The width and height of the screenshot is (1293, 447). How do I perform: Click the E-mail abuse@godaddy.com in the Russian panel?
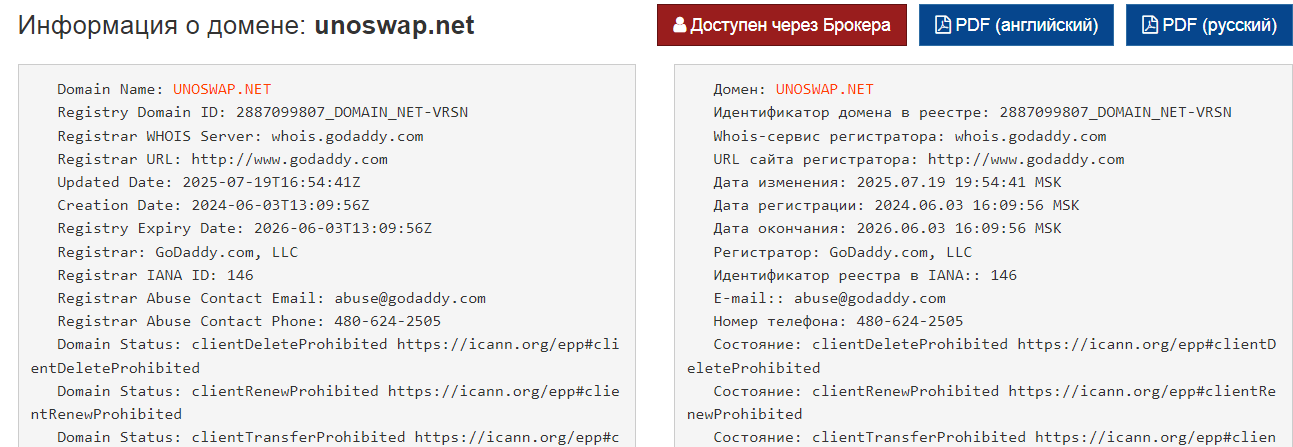tap(870, 298)
